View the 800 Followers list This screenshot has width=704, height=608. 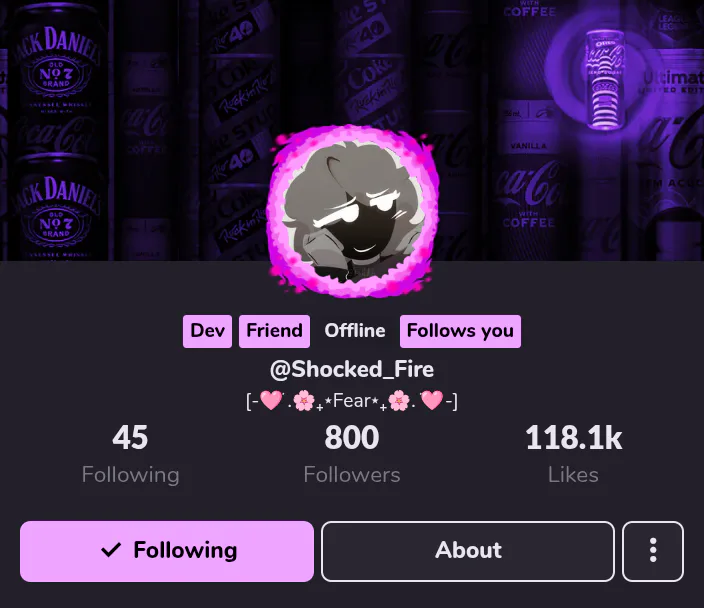[x=352, y=454]
